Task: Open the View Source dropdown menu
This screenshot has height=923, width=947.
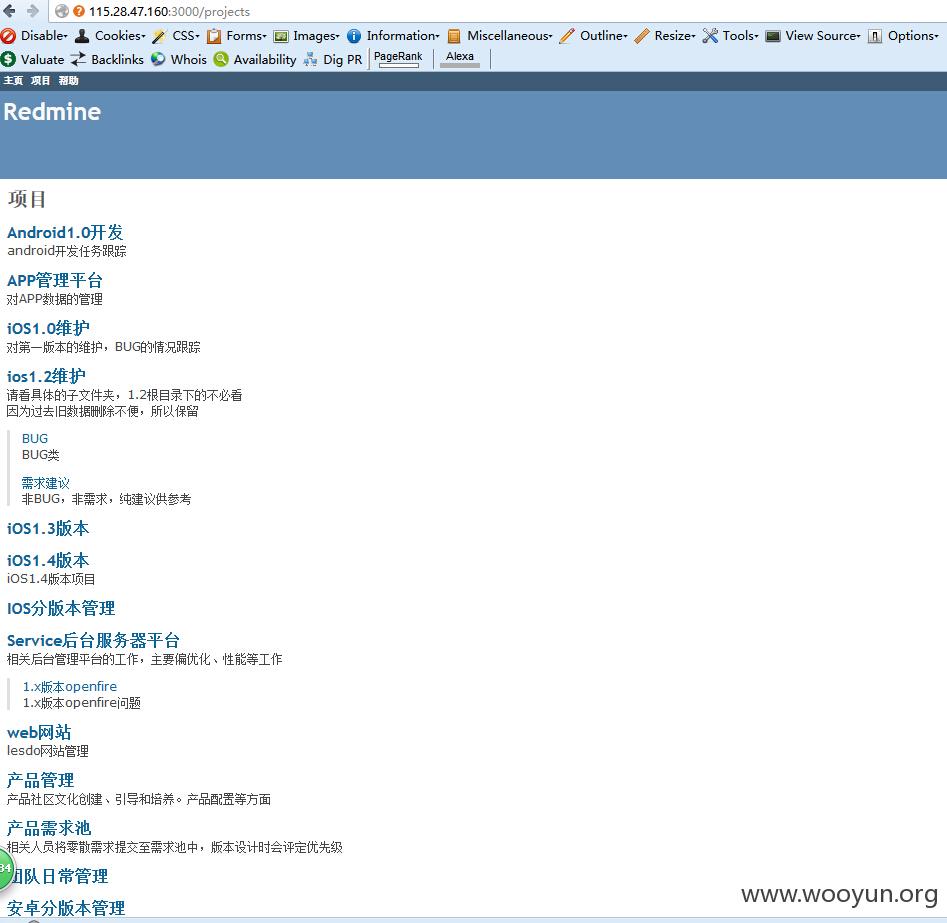Action: coord(823,36)
